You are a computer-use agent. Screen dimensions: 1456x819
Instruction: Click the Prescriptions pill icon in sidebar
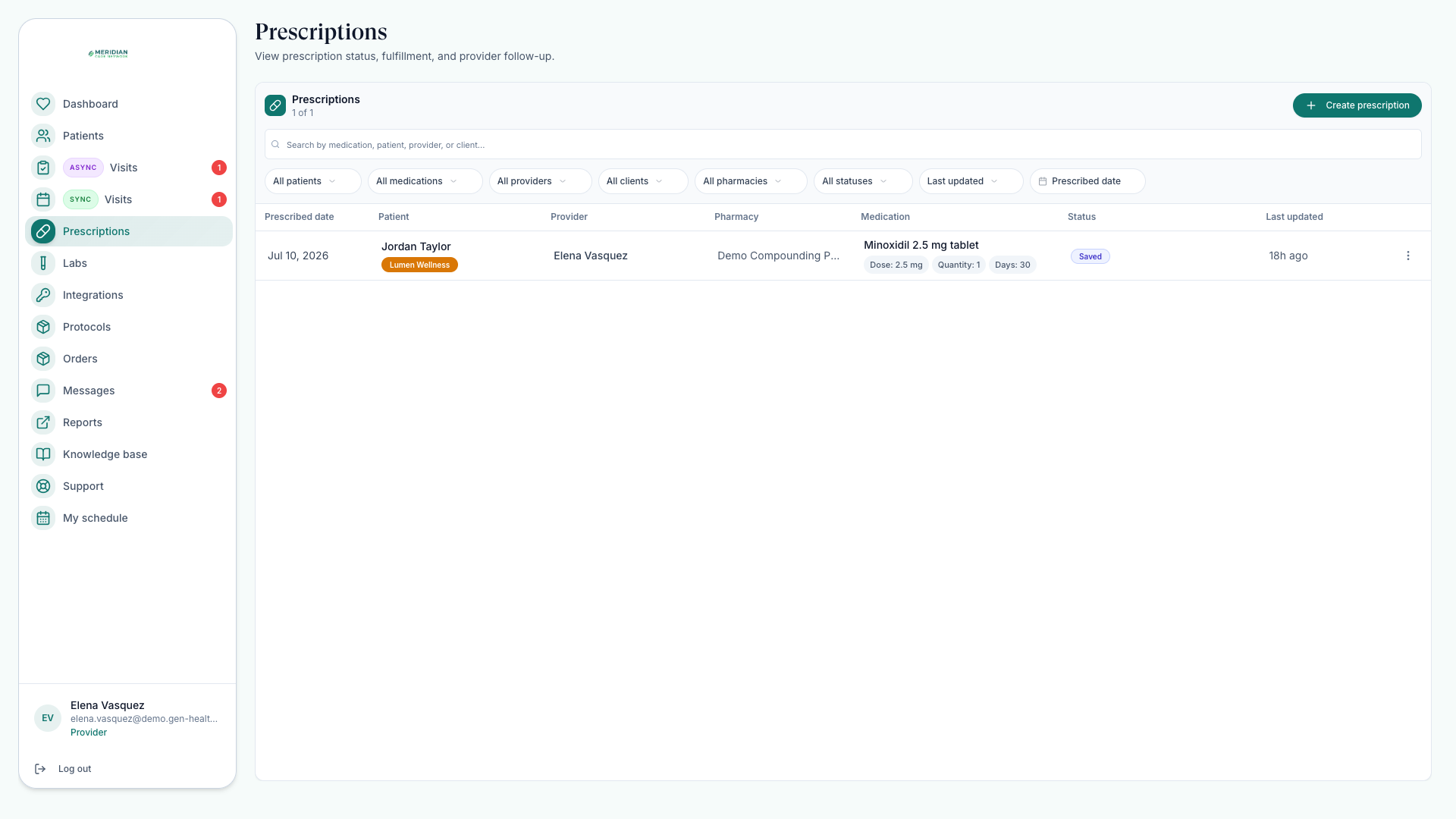[x=43, y=231]
